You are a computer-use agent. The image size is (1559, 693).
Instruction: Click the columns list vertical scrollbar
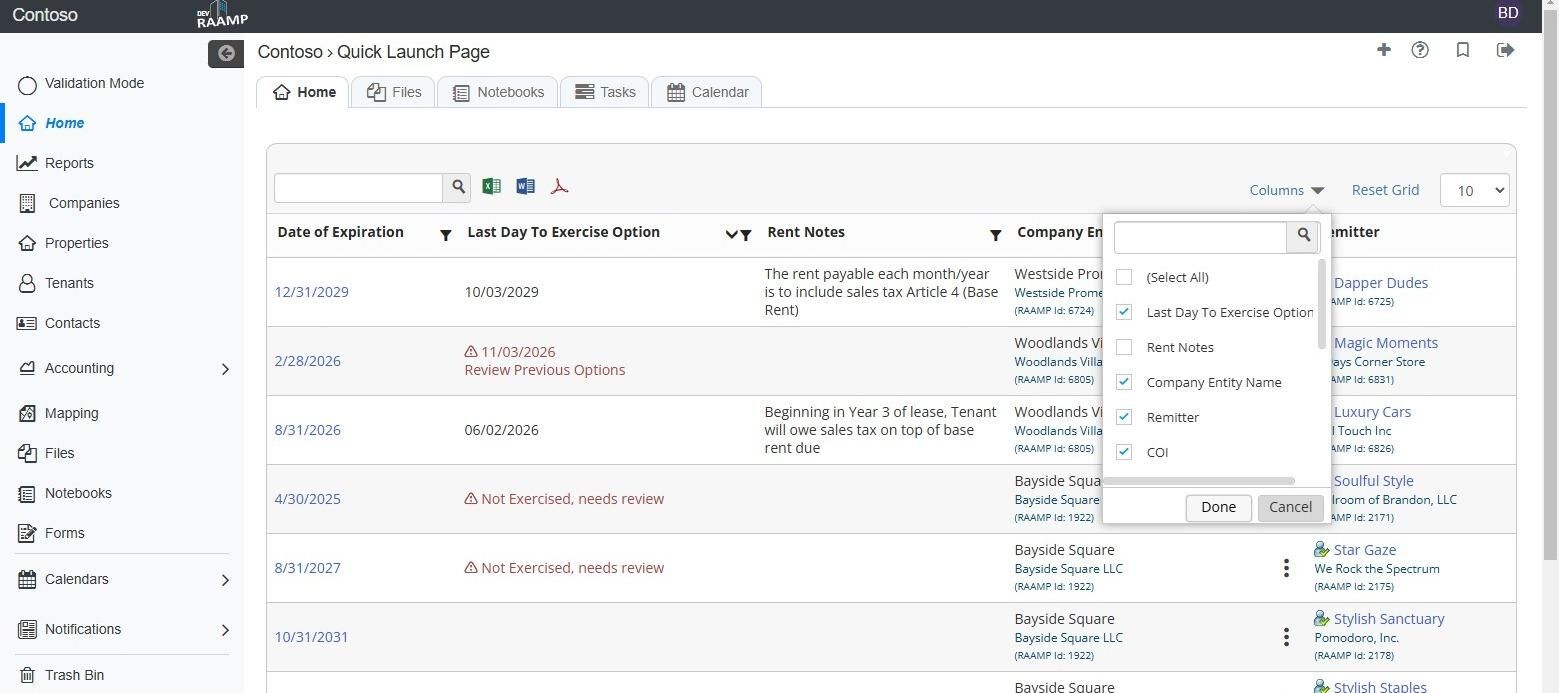pos(1322,305)
